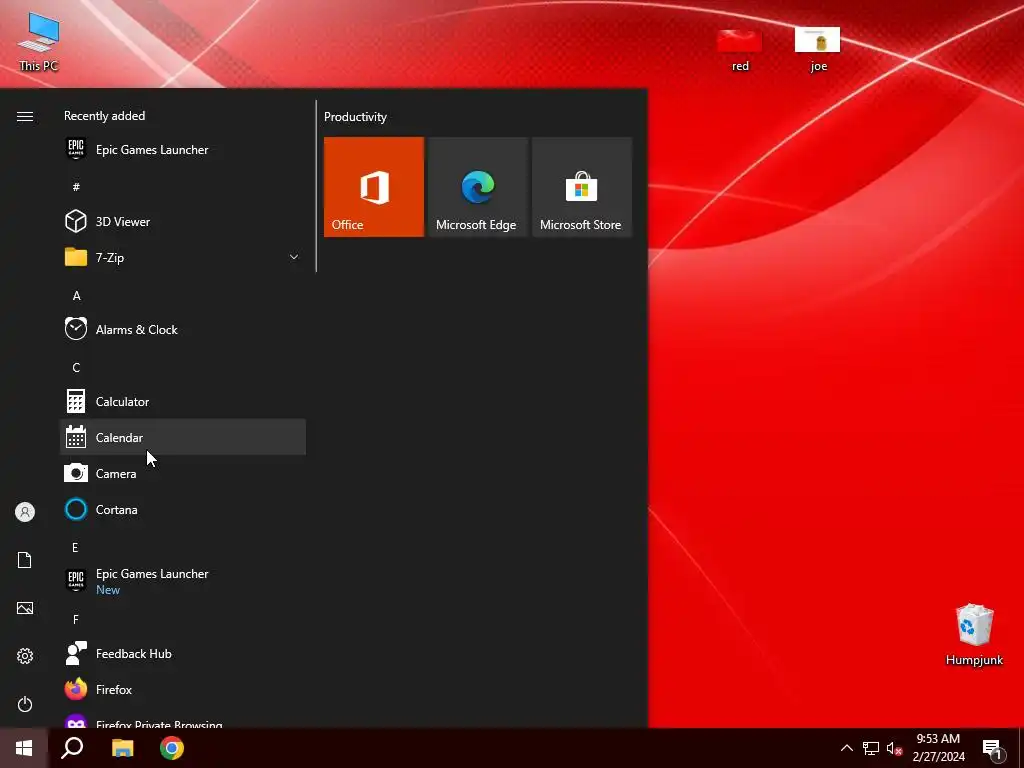1024x768 pixels.
Task: Click the 'A' letter header
Action: pyautogui.click(x=76, y=296)
